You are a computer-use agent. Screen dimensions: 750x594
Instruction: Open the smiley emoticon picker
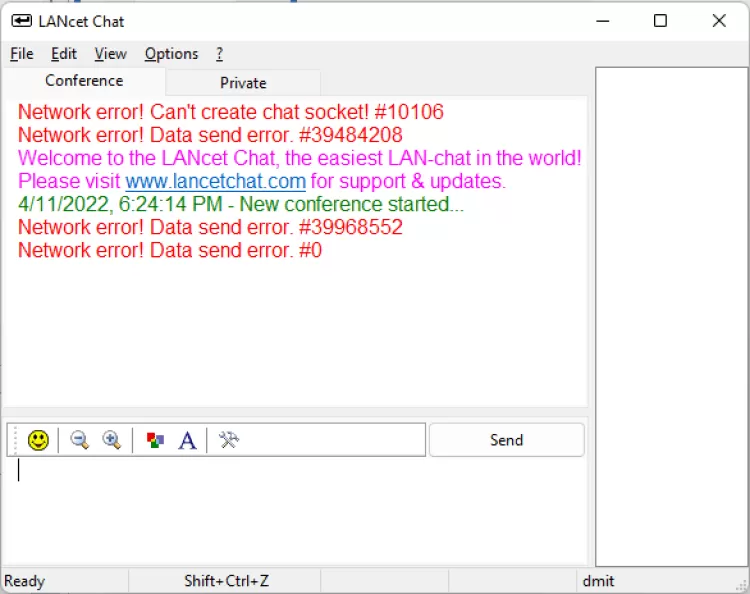[x=38, y=440]
